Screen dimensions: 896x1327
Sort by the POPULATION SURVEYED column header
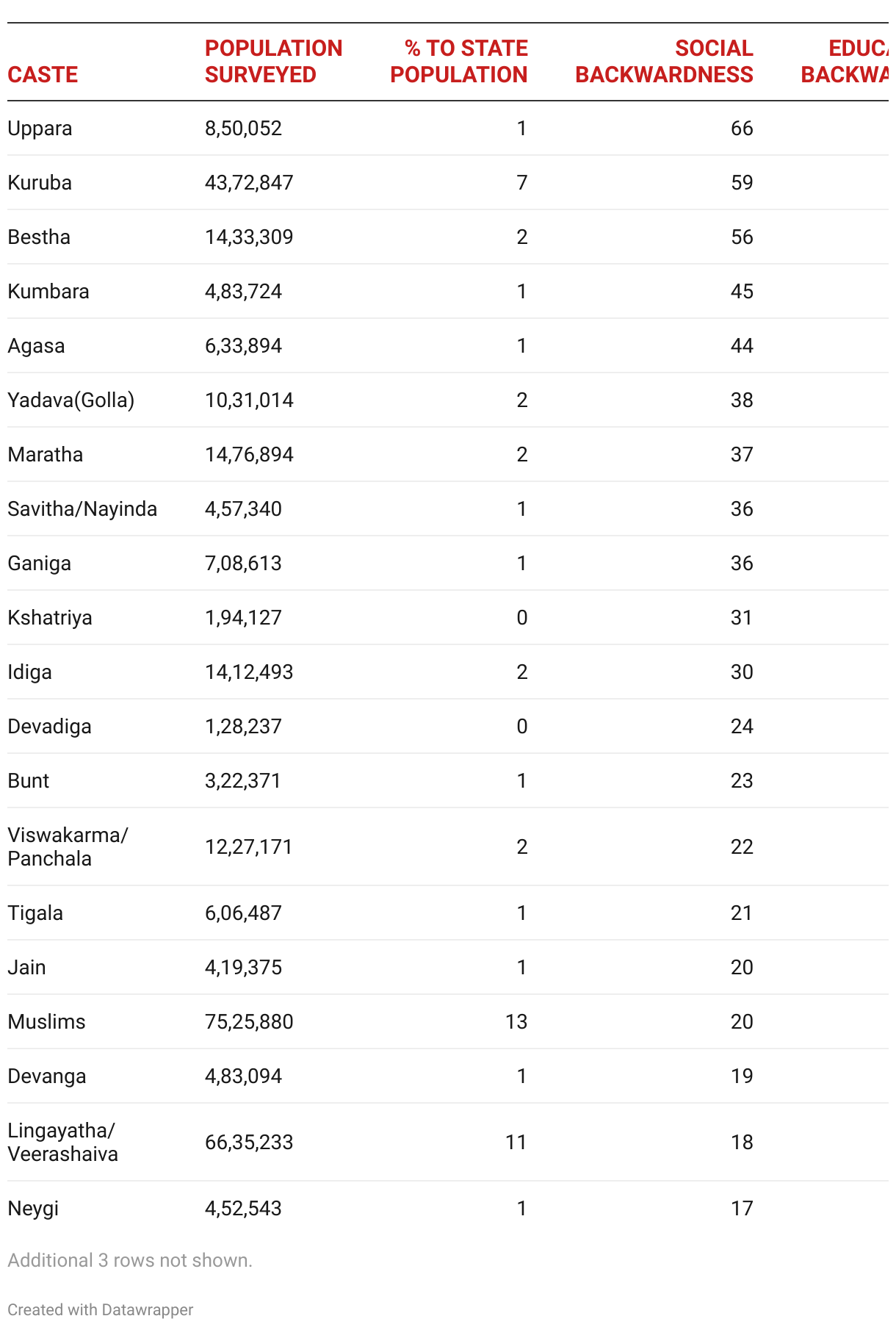coord(273,62)
